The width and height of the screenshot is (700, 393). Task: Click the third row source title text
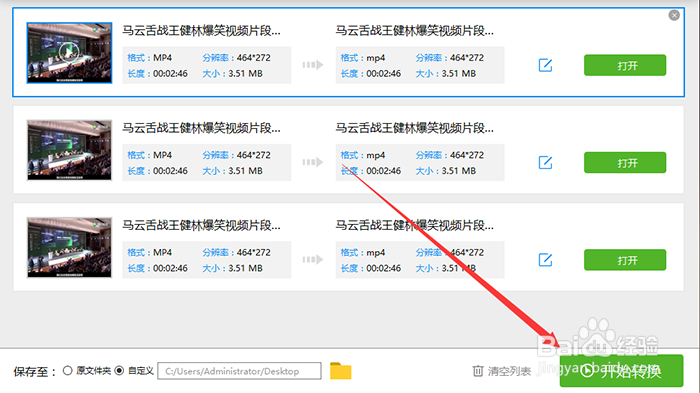[201, 226]
